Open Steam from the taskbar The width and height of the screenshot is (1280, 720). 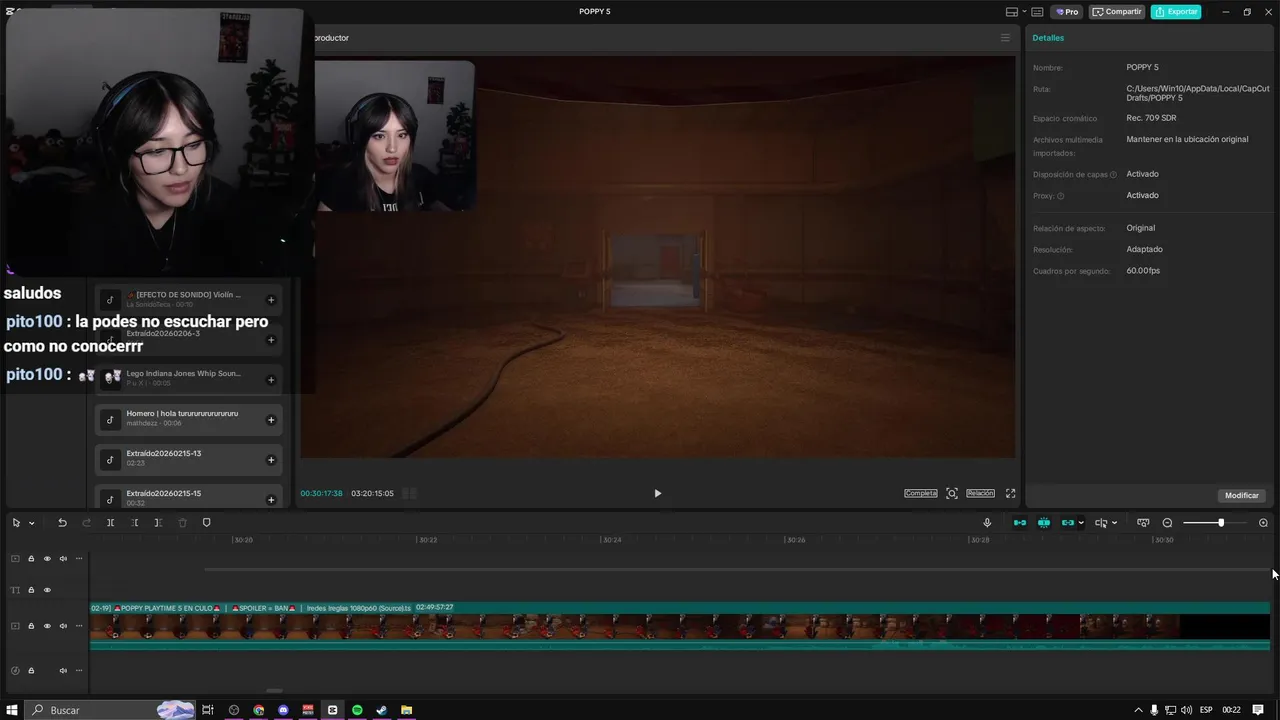(x=382, y=710)
